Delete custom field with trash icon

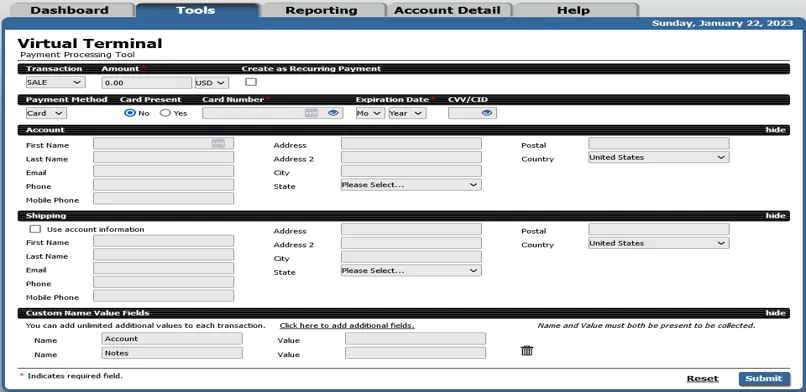click(x=527, y=350)
